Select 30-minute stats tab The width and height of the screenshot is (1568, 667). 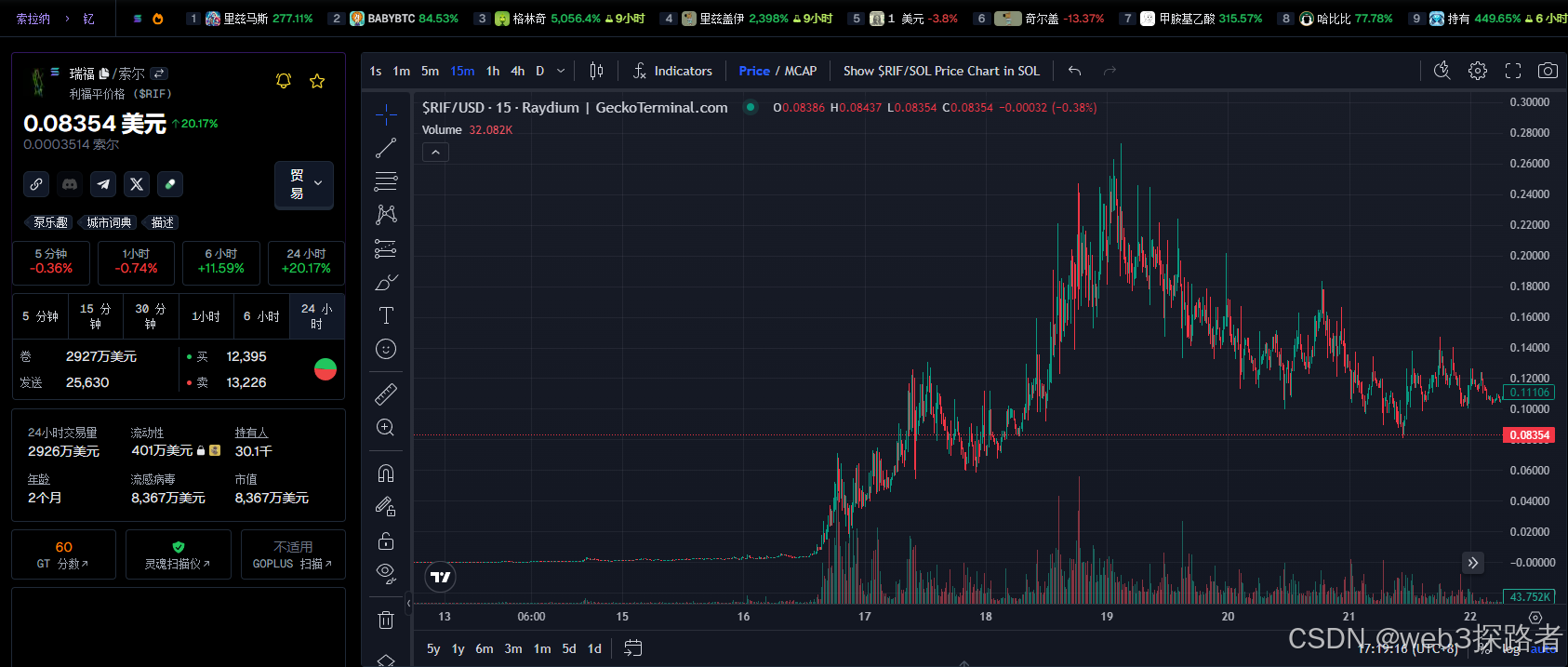click(151, 316)
